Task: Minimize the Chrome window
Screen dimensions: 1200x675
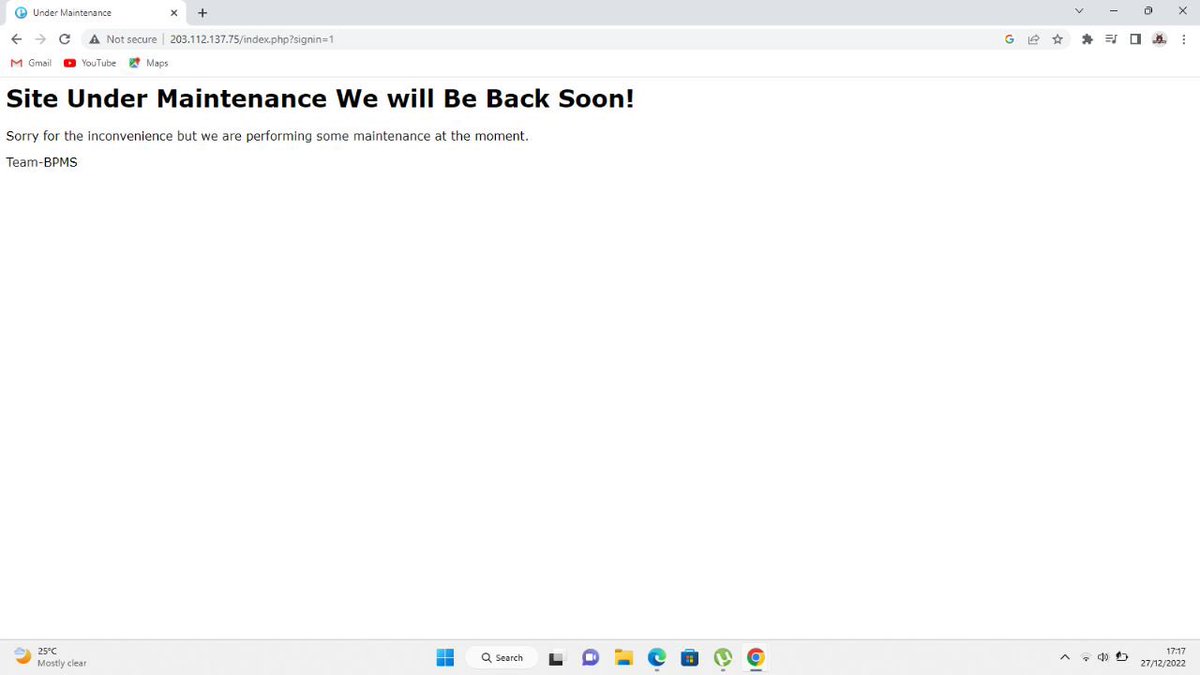Action: click(1113, 12)
